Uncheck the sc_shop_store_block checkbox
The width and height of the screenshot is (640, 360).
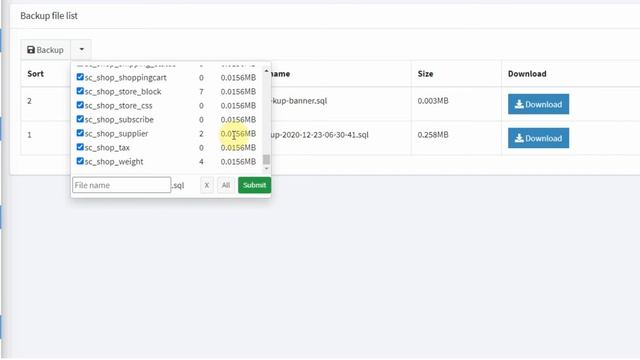[80, 91]
